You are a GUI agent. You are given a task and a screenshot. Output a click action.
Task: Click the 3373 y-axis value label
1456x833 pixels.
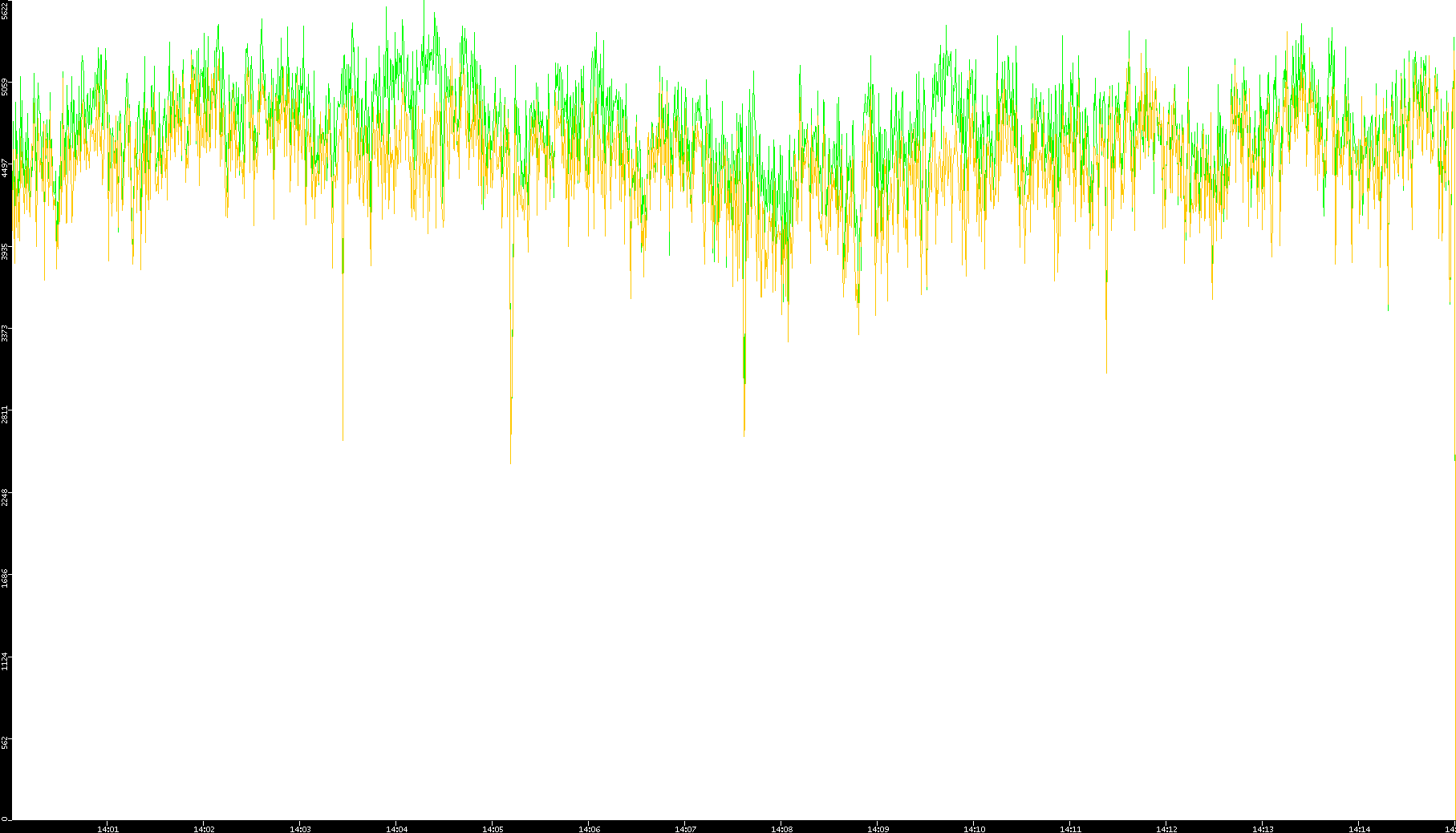coord(6,333)
